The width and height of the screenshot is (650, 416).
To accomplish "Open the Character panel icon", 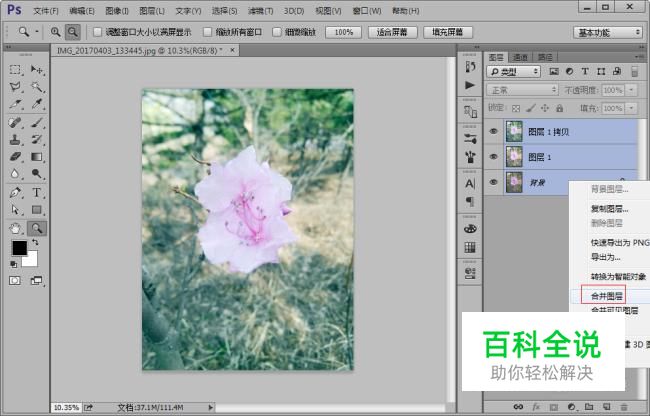I will pyautogui.click(x=470, y=183).
